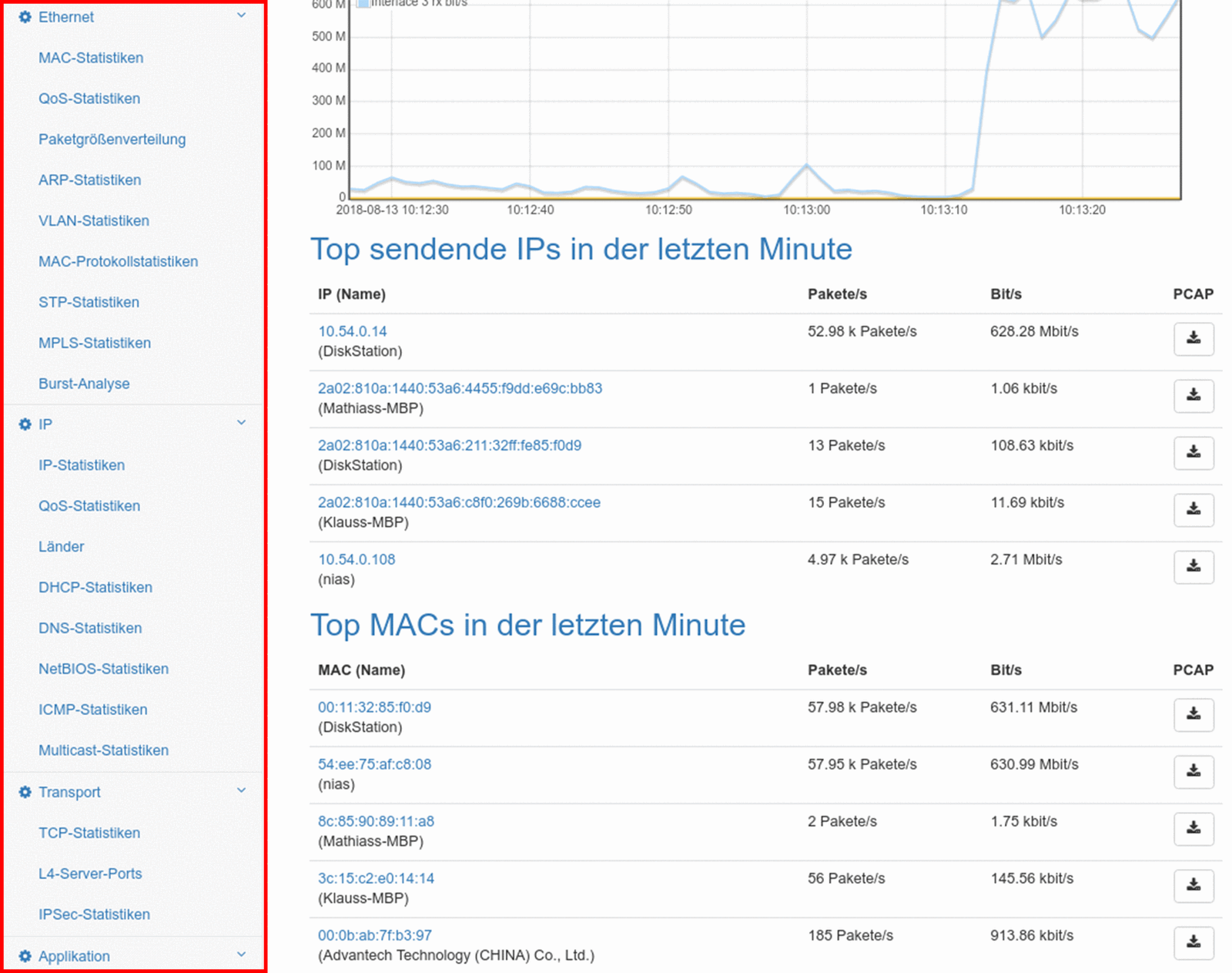Click the interface 3 rx legend swatch
The height and width of the screenshot is (973, 1232).
click(363, 3)
